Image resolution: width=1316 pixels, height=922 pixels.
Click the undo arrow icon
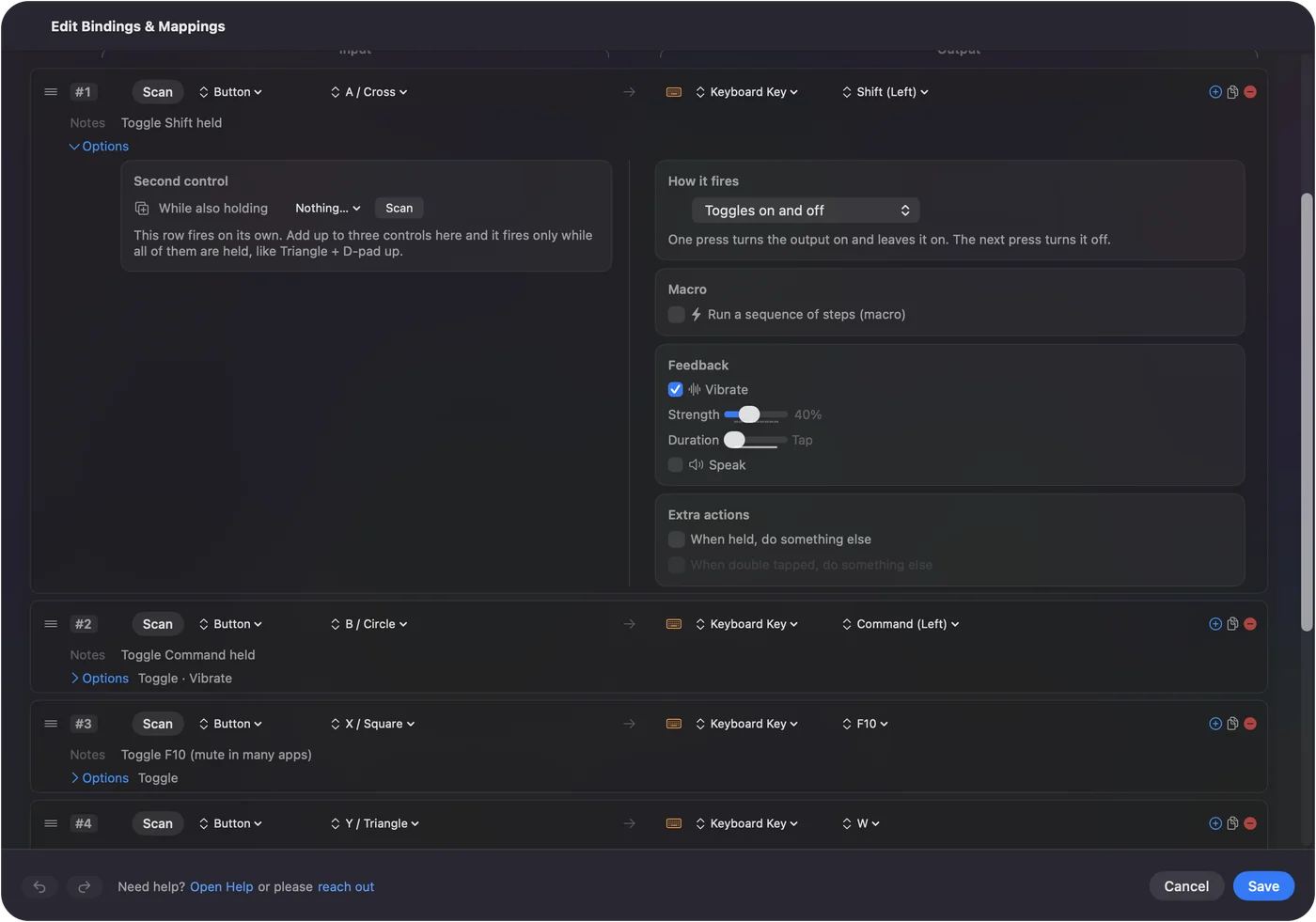(x=39, y=886)
